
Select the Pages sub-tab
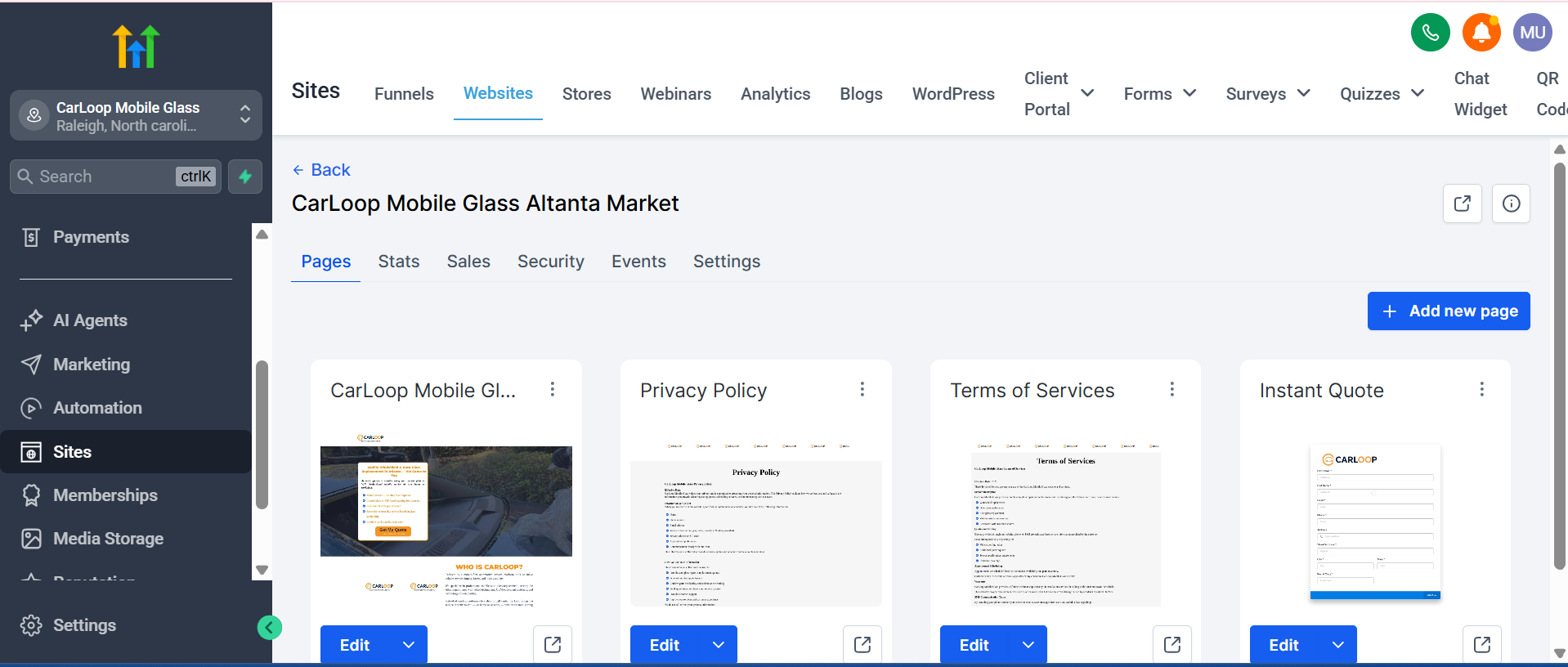pos(325,262)
